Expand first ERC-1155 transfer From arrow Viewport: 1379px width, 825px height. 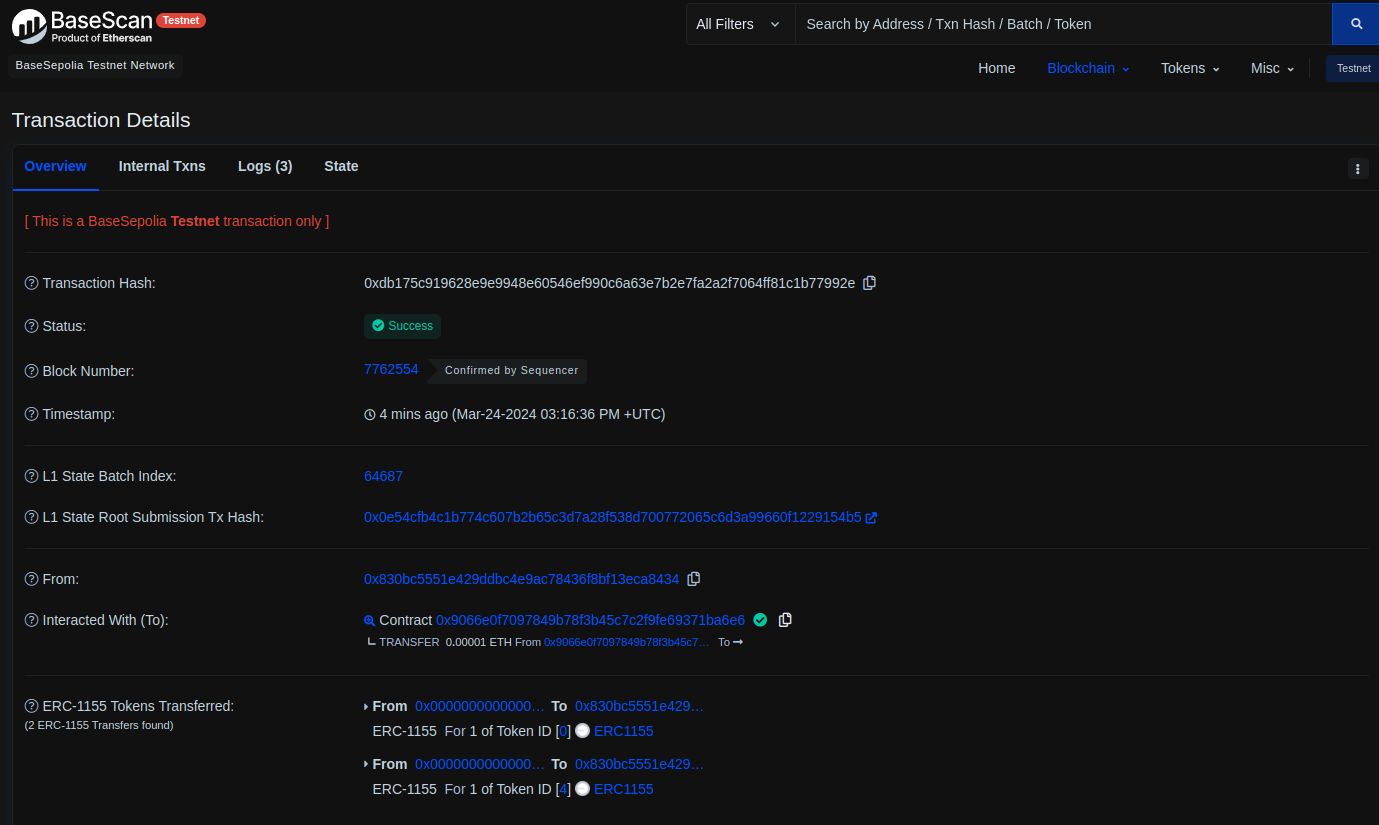coord(366,707)
